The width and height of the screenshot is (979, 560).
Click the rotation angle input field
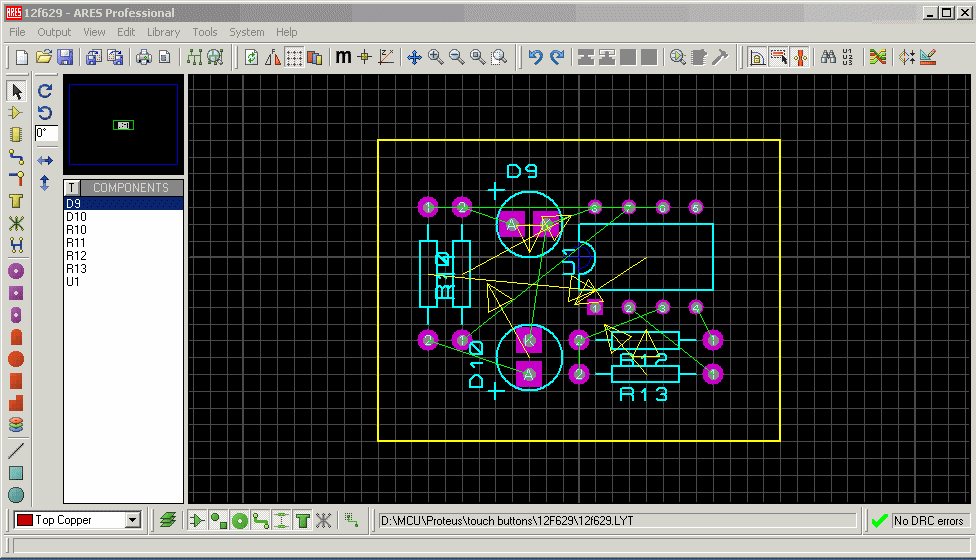[46, 133]
